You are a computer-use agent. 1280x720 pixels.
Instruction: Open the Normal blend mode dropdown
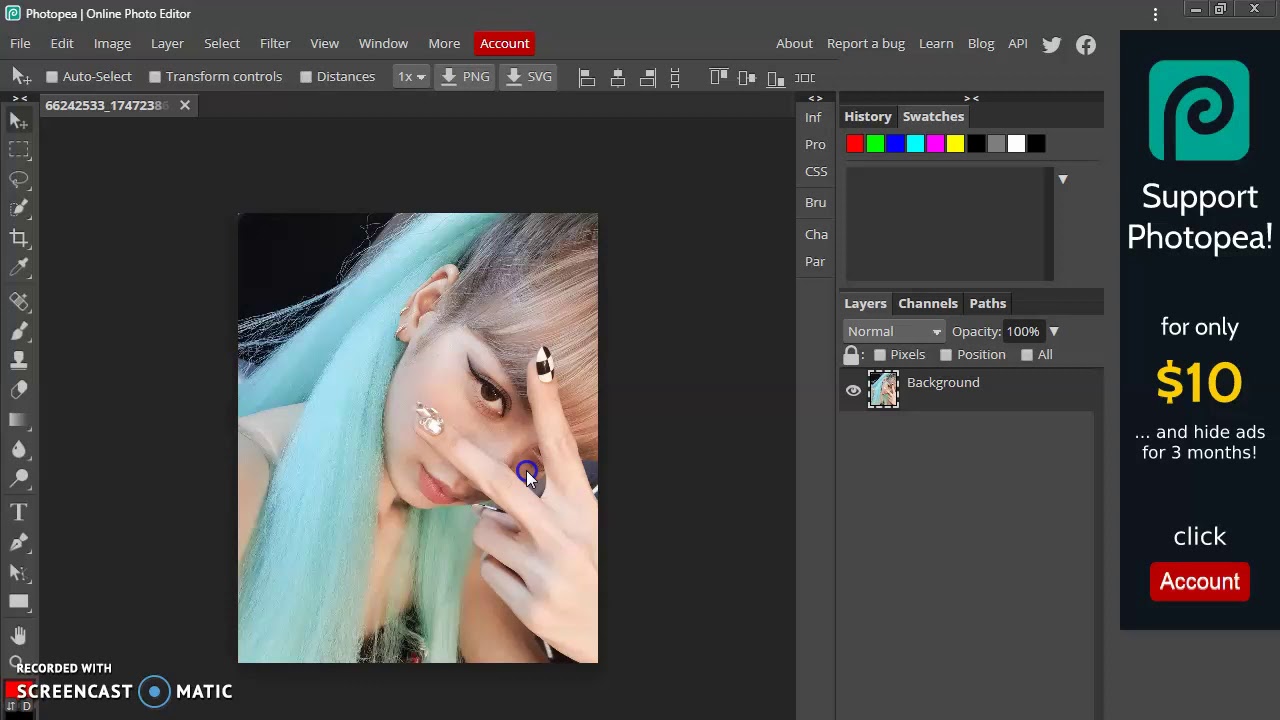click(x=894, y=332)
